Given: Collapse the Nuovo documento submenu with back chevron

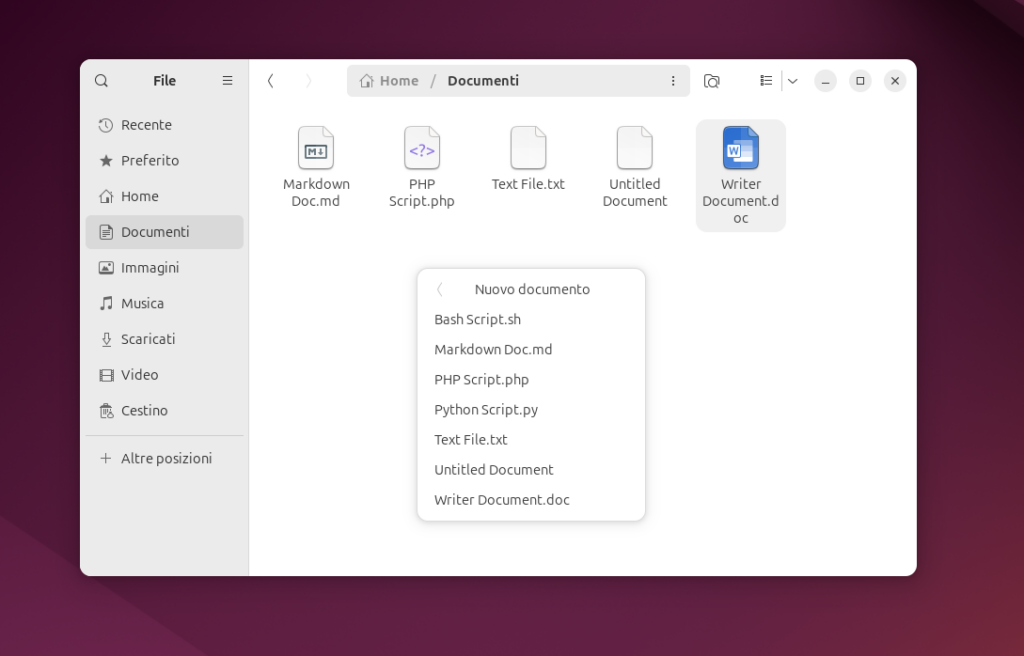Looking at the screenshot, I should coord(439,289).
